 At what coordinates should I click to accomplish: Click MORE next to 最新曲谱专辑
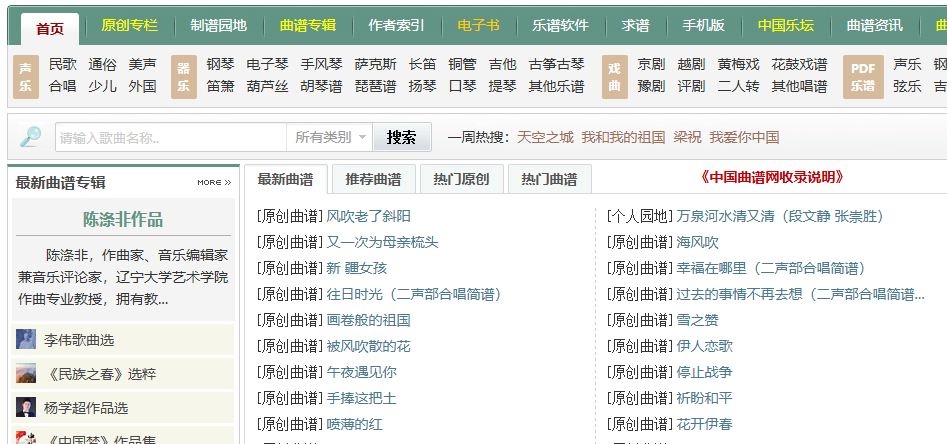click(x=214, y=182)
